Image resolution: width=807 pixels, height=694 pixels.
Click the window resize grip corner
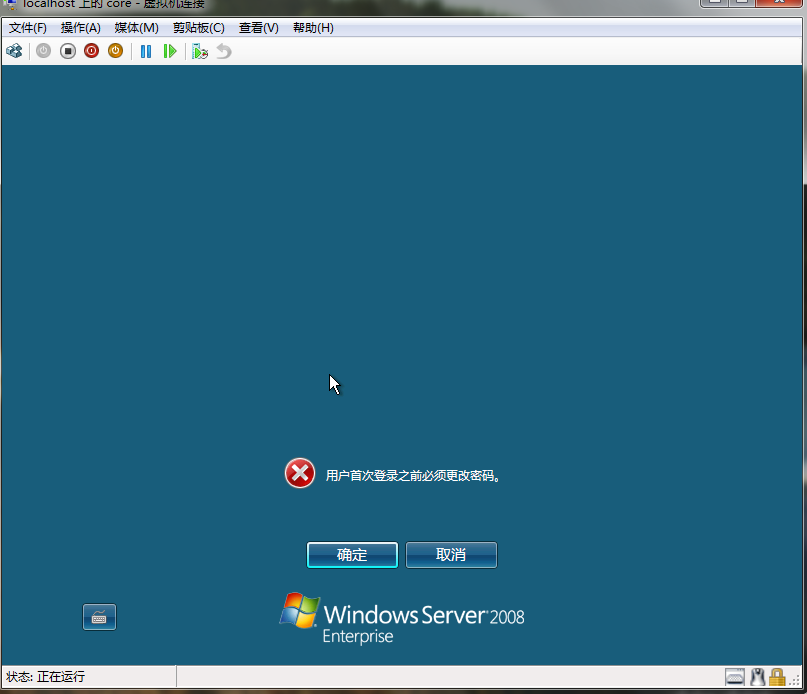(x=796, y=680)
